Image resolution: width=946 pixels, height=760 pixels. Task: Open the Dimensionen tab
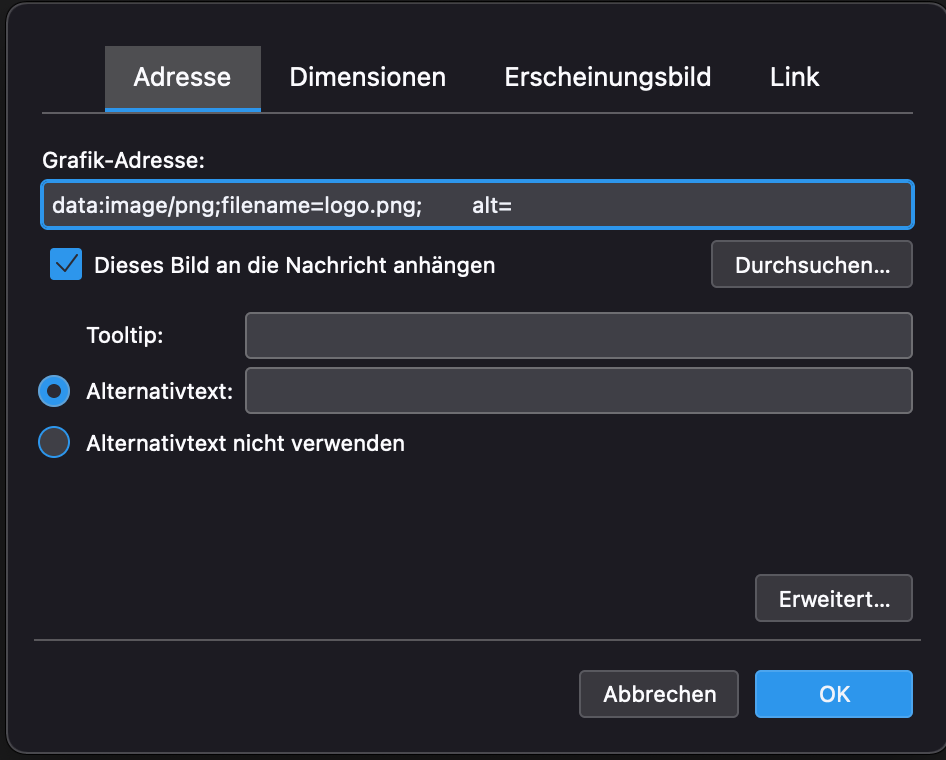[x=367, y=77]
